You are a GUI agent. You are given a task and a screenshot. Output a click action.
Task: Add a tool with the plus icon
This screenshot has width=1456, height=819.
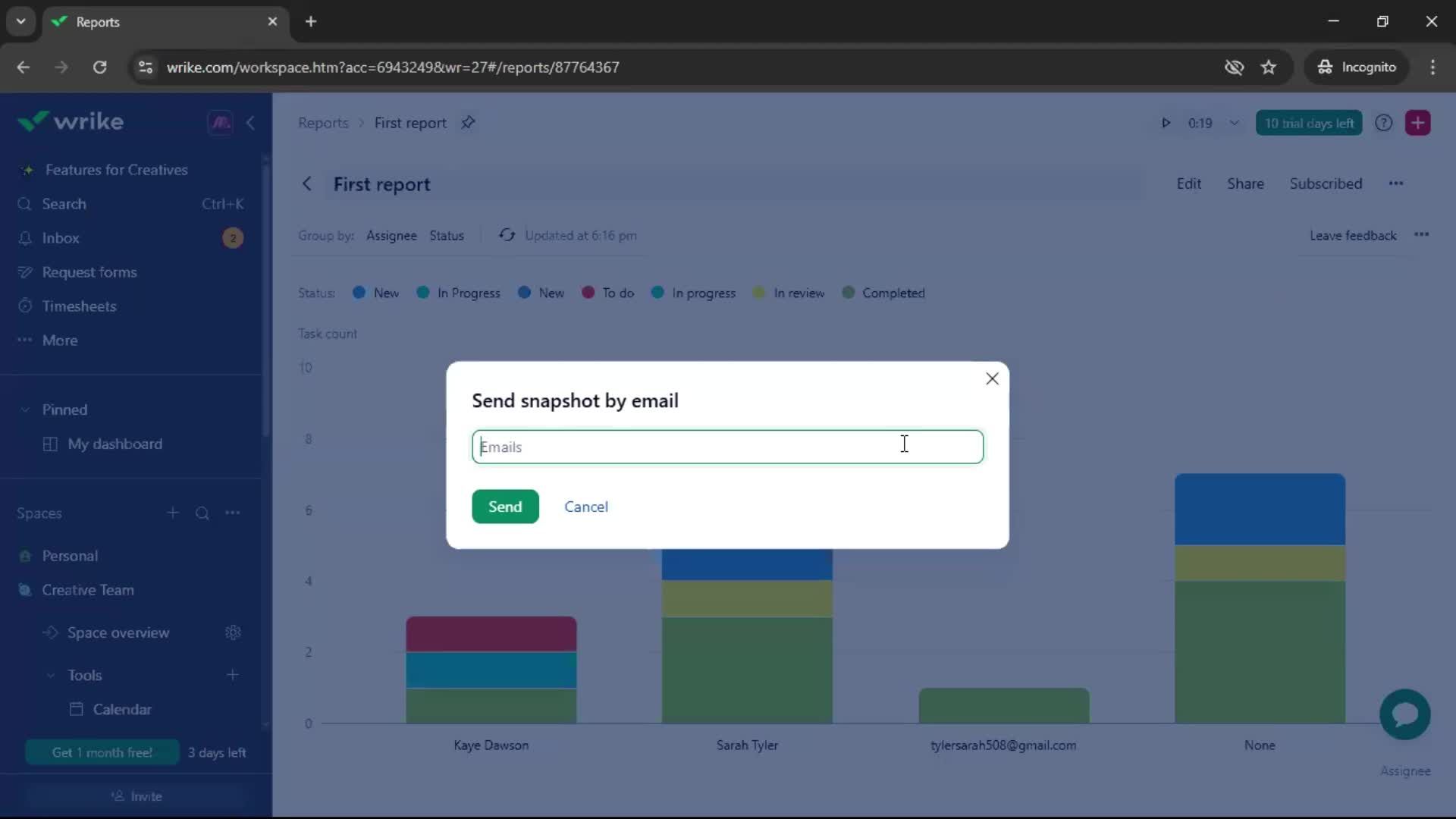233,675
